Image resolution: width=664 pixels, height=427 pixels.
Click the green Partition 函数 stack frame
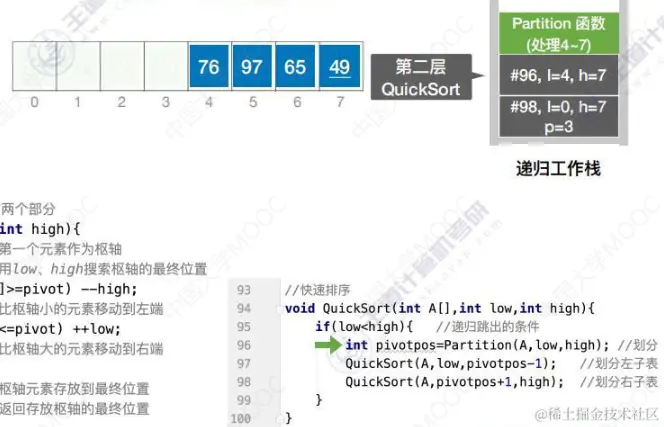point(559,33)
